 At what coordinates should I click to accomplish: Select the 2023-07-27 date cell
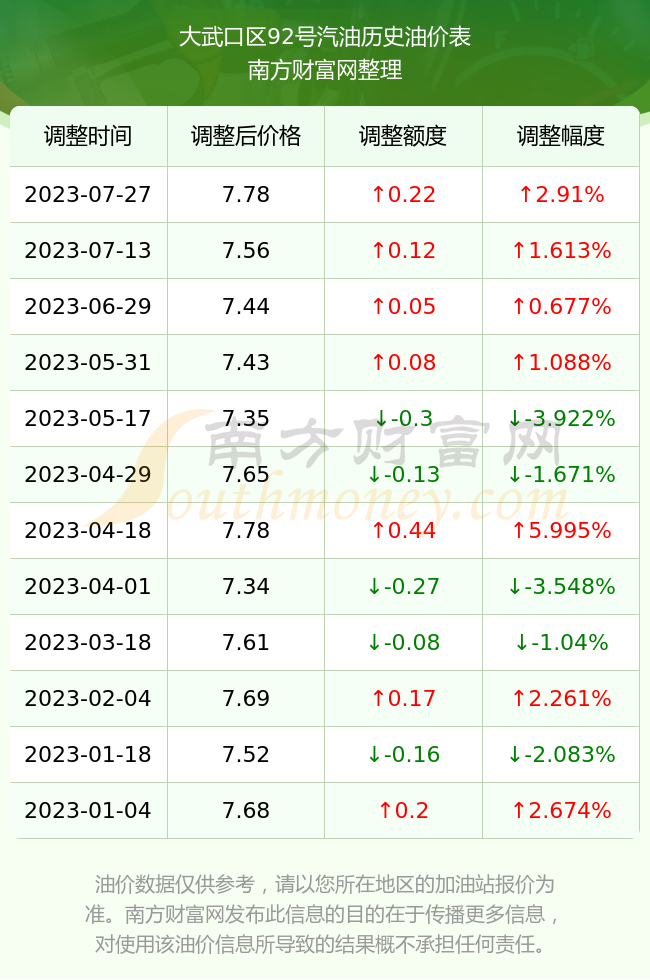88,194
